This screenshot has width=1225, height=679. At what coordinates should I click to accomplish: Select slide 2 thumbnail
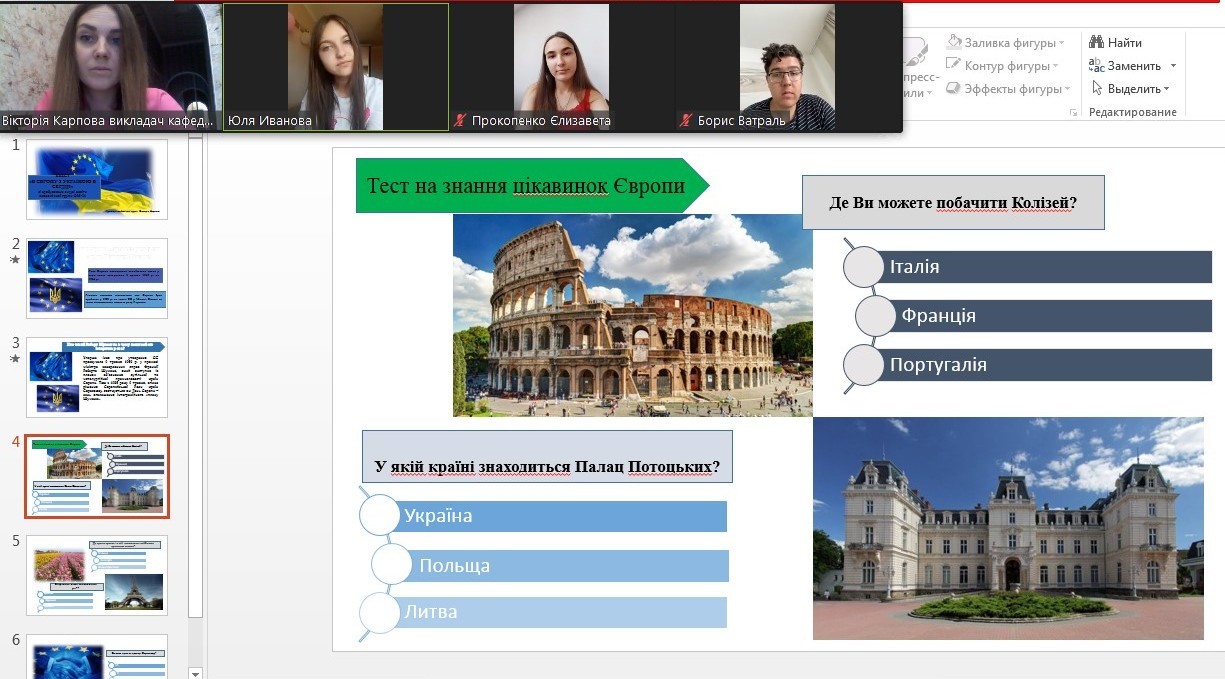coord(97,278)
